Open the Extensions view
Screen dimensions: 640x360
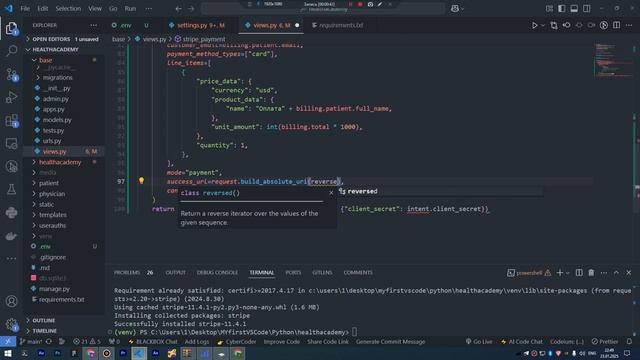coord(11,120)
